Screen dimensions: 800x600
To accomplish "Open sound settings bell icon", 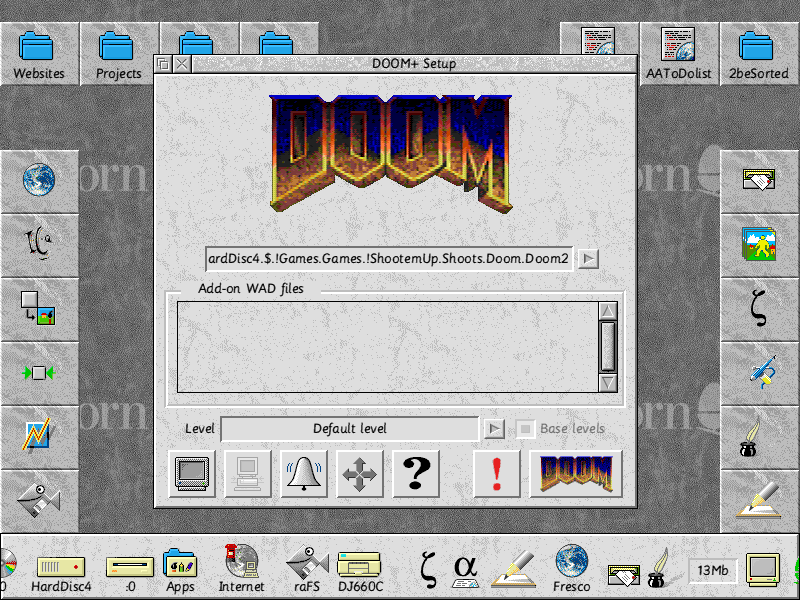I will [x=304, y=474].
